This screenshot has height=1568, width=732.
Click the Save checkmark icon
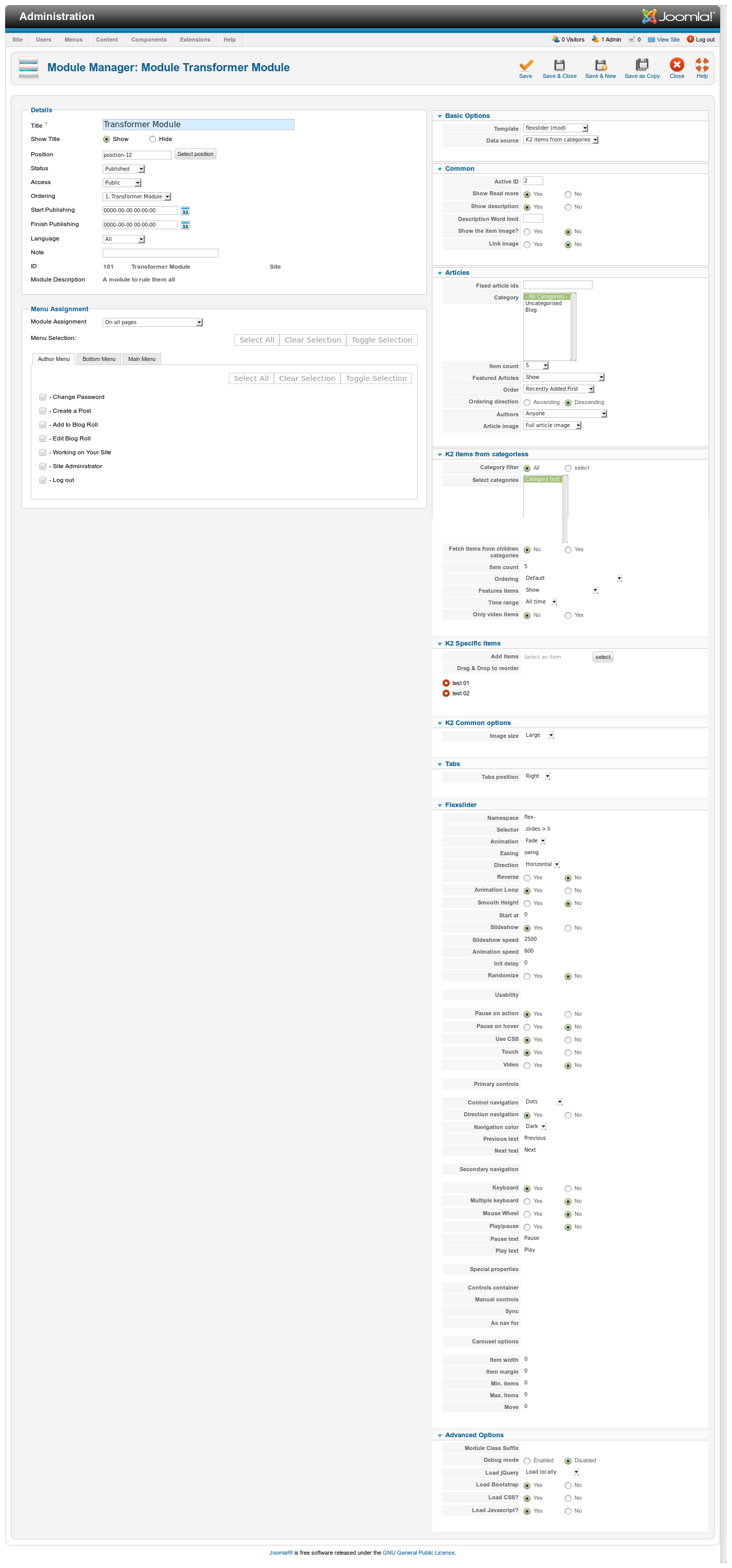click(x=526, y=65)
